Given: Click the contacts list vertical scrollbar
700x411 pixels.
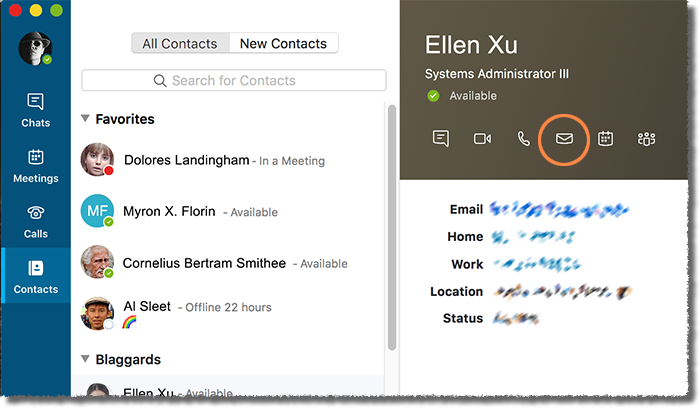Looking at the screenshot, I should 392,228.
